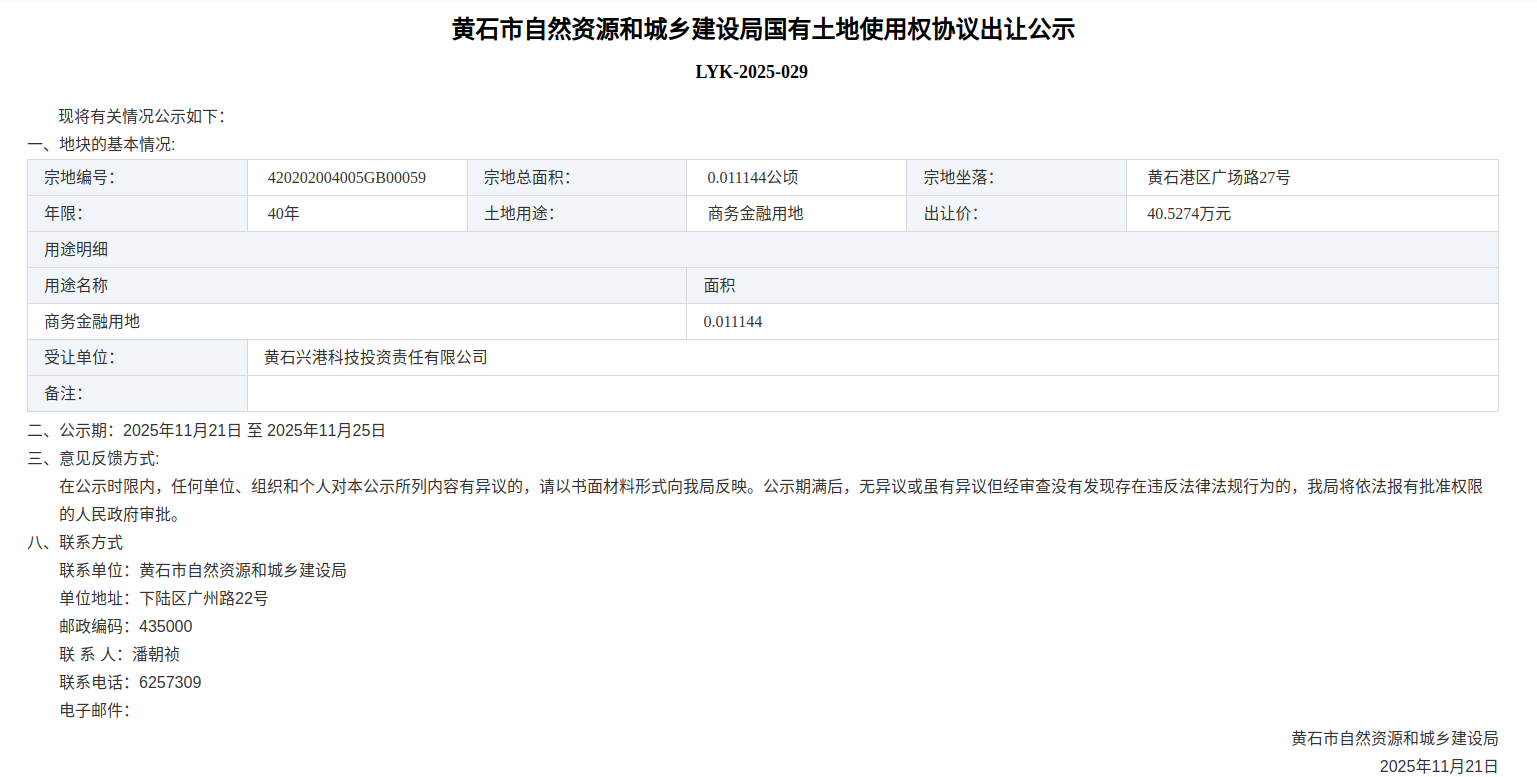Click the contact phone number 6257309
Image resolution: width=1537 pixels, height=777 pixels.
pyautogui.click(x=170, y=683)
